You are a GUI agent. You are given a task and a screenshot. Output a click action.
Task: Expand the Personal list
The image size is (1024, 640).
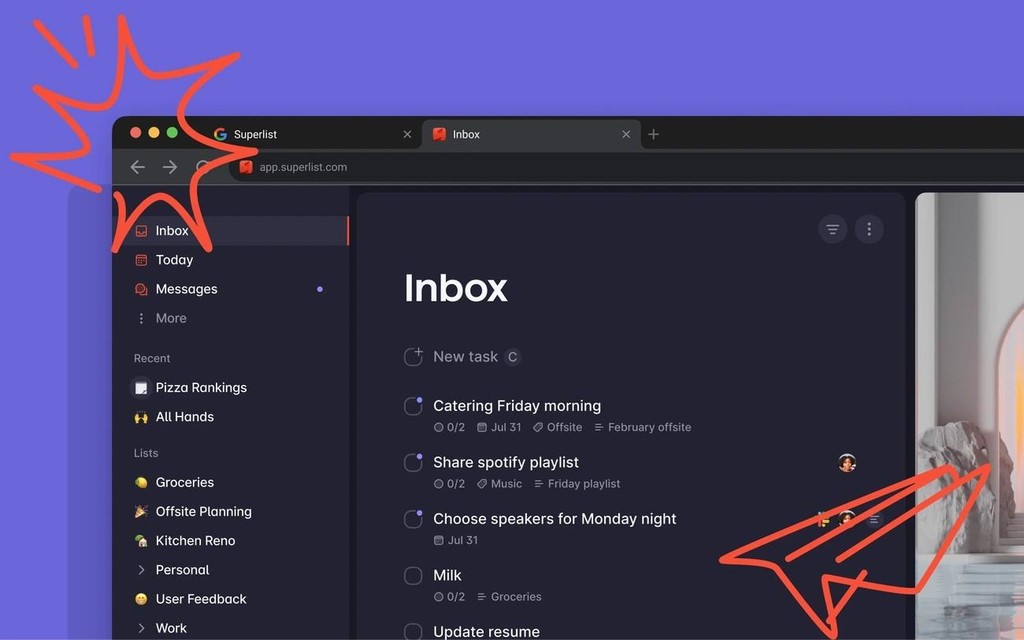[141, 569]
